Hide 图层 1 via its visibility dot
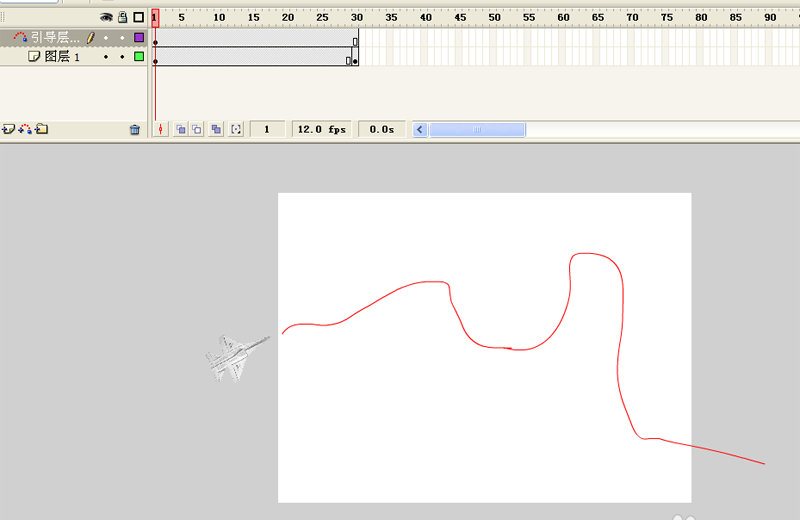This screenshot has width=800, height=520. tap(106, 57)
